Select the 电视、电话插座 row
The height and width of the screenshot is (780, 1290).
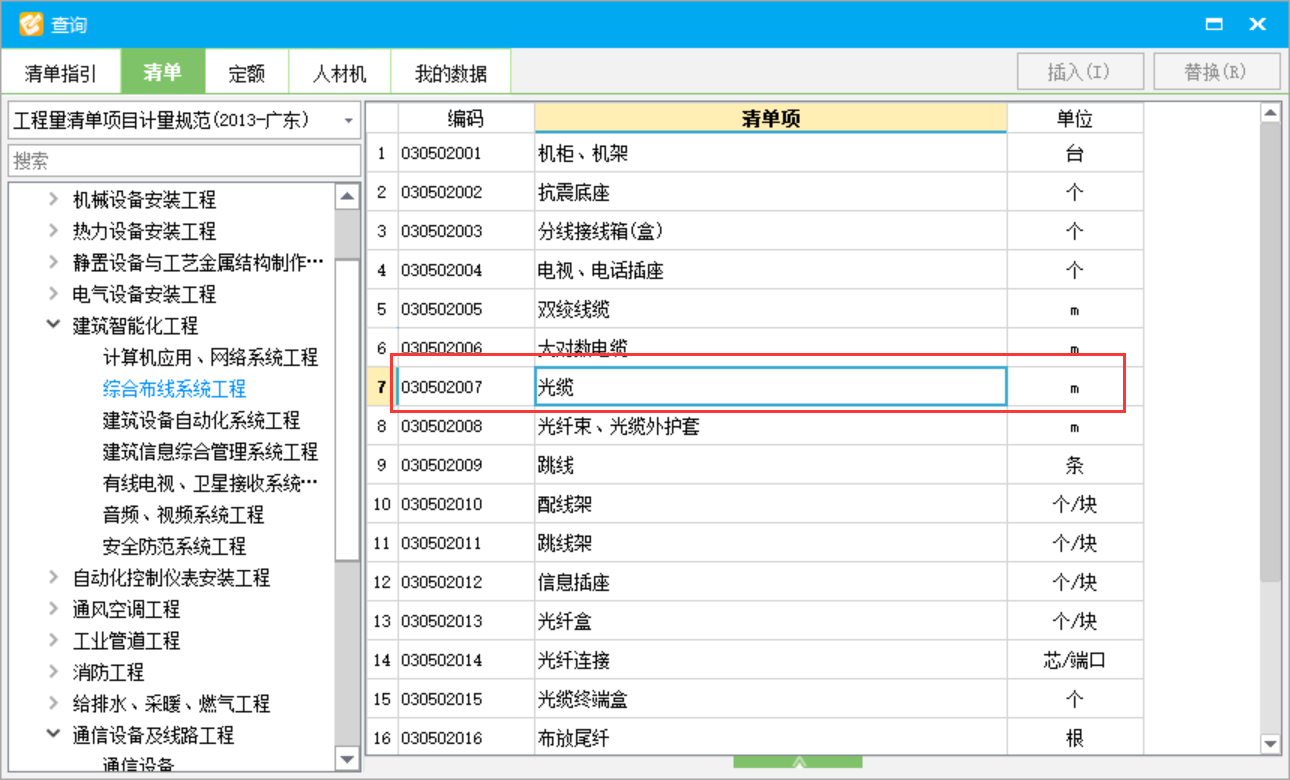point(755,270)
